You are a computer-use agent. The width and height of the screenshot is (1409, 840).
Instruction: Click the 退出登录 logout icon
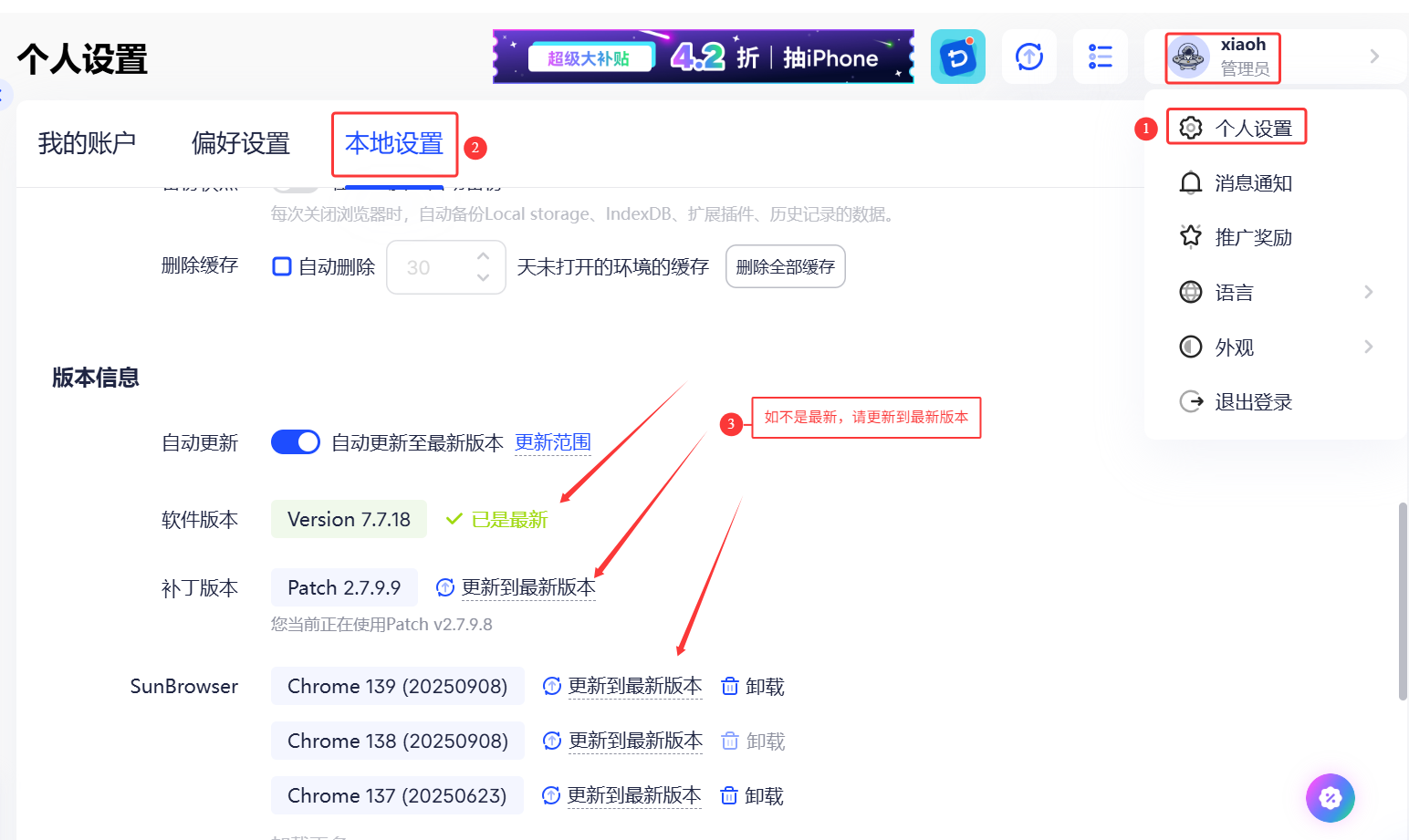click(x=1191, y=401)
